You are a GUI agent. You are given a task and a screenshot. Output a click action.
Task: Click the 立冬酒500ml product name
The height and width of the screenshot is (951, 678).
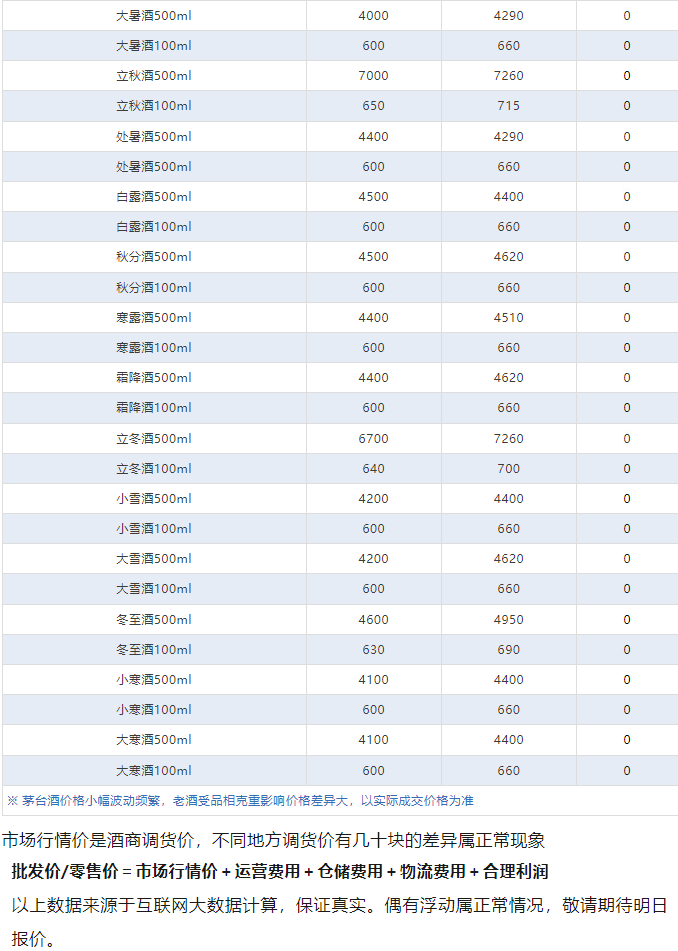pos(154,439)
